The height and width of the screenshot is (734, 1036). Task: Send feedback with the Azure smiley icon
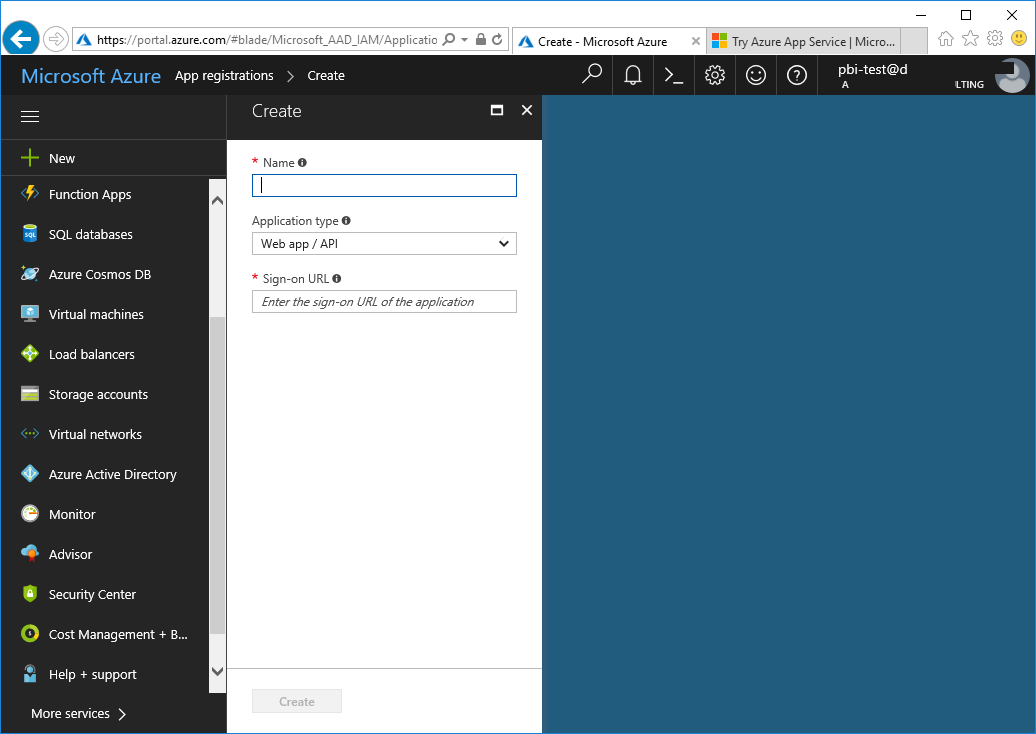(x=756, y=75)
